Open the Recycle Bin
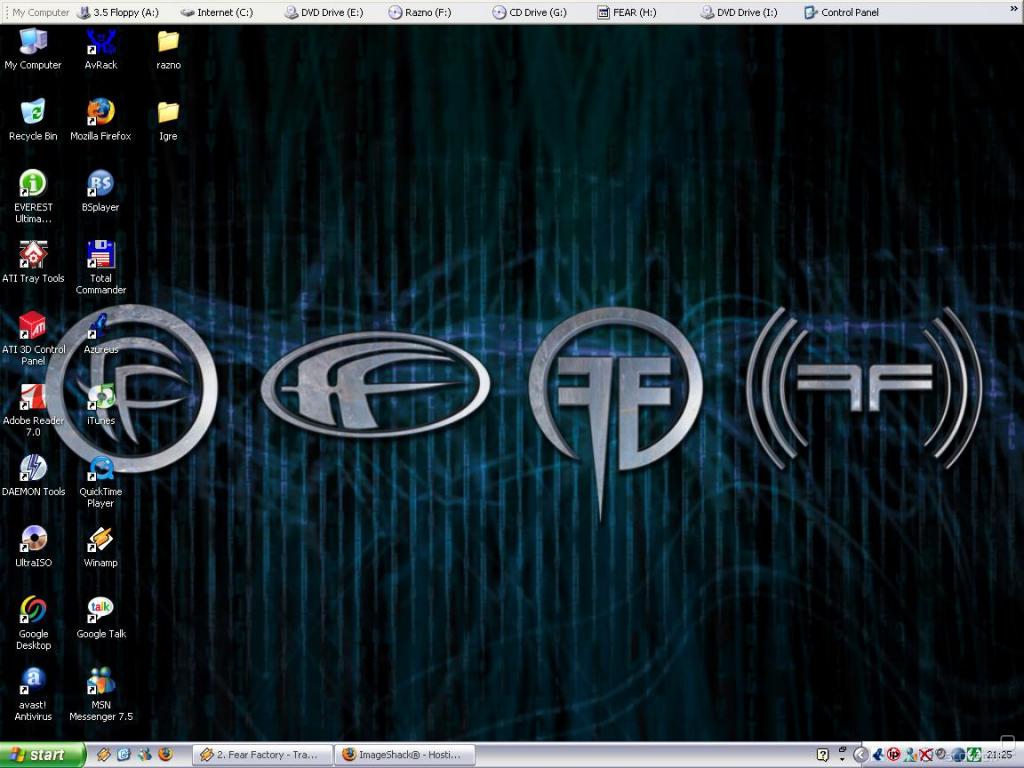Screen dimensions: 1024x768 coord(33,120)
